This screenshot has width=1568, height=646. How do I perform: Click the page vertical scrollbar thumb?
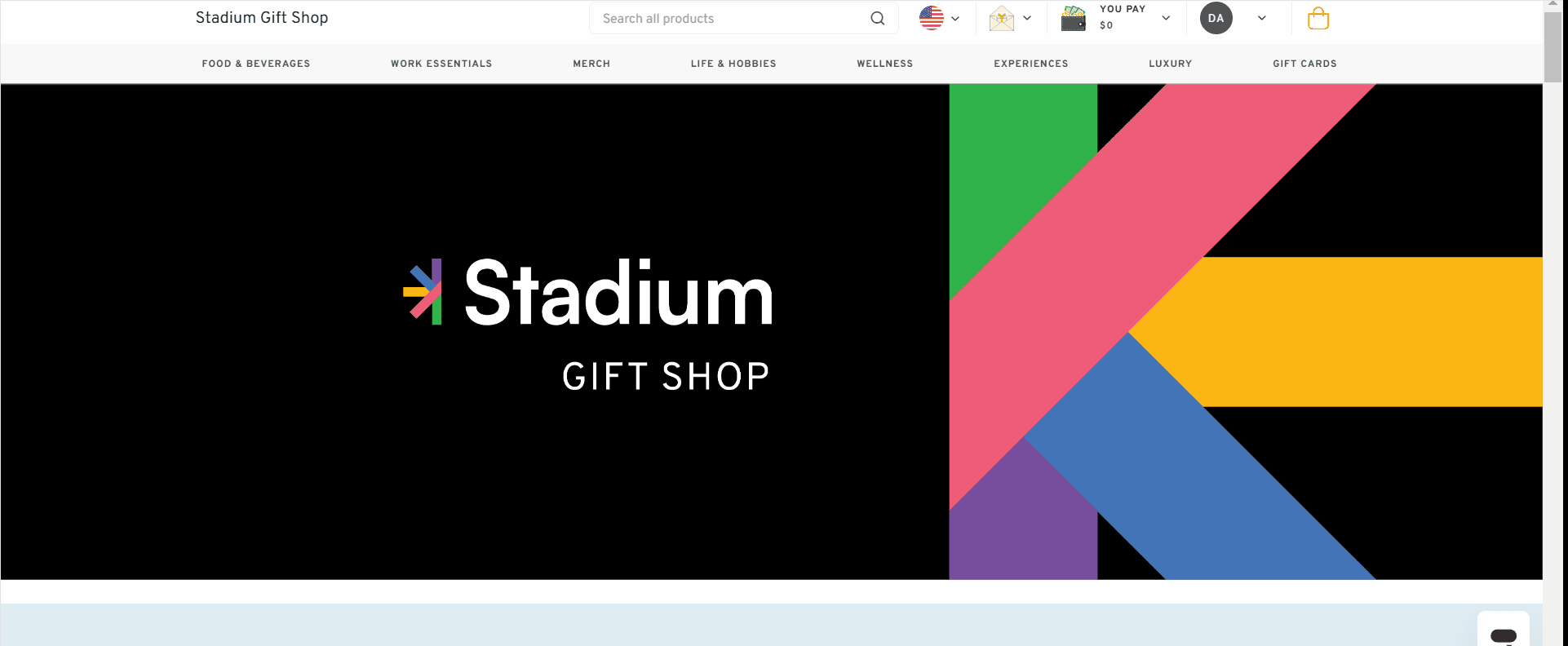(1553, 46)
